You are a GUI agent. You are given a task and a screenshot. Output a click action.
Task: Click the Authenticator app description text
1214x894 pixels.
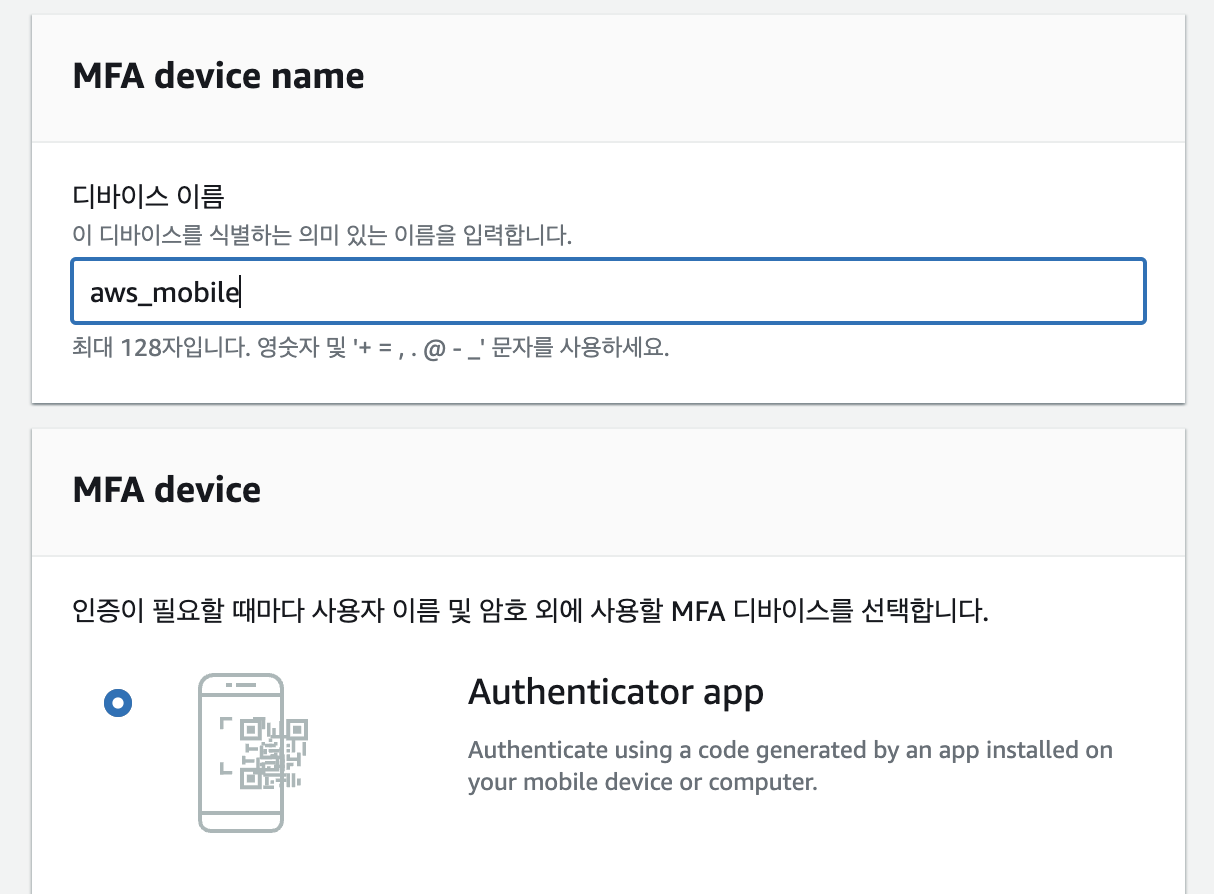pyautogui.click(x=790, y=765)
